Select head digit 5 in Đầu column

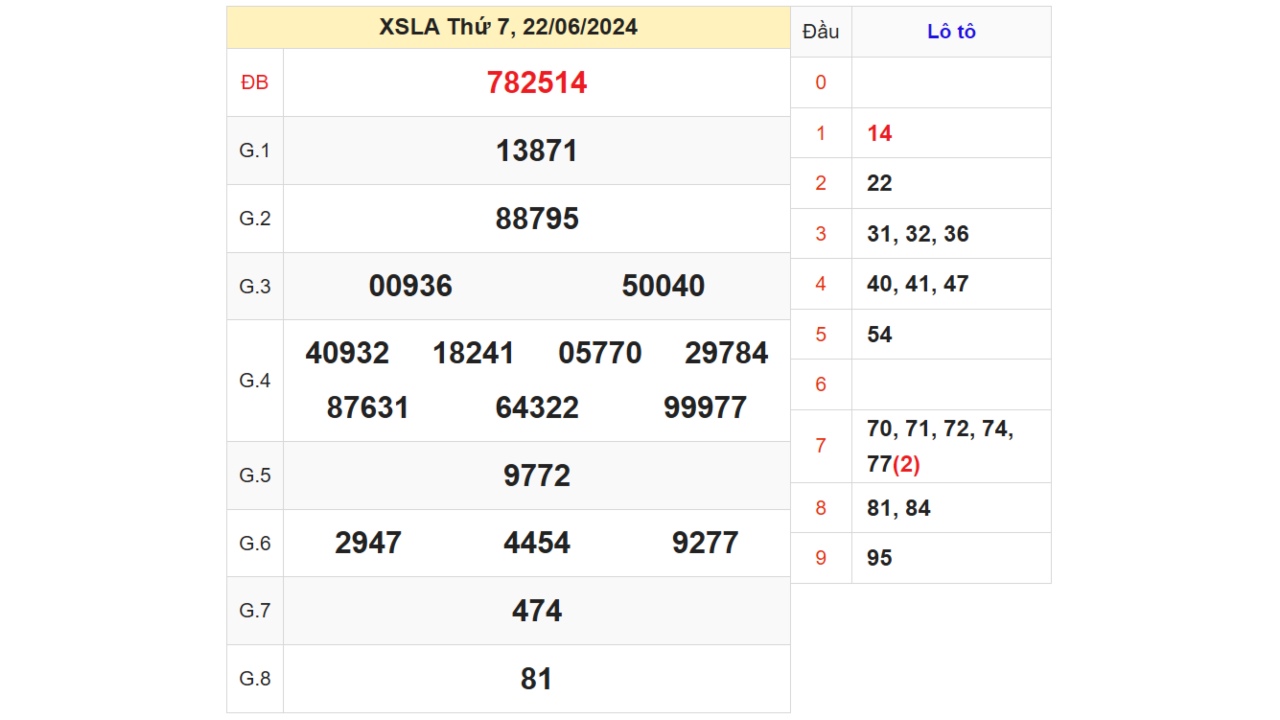click(821, 334)
